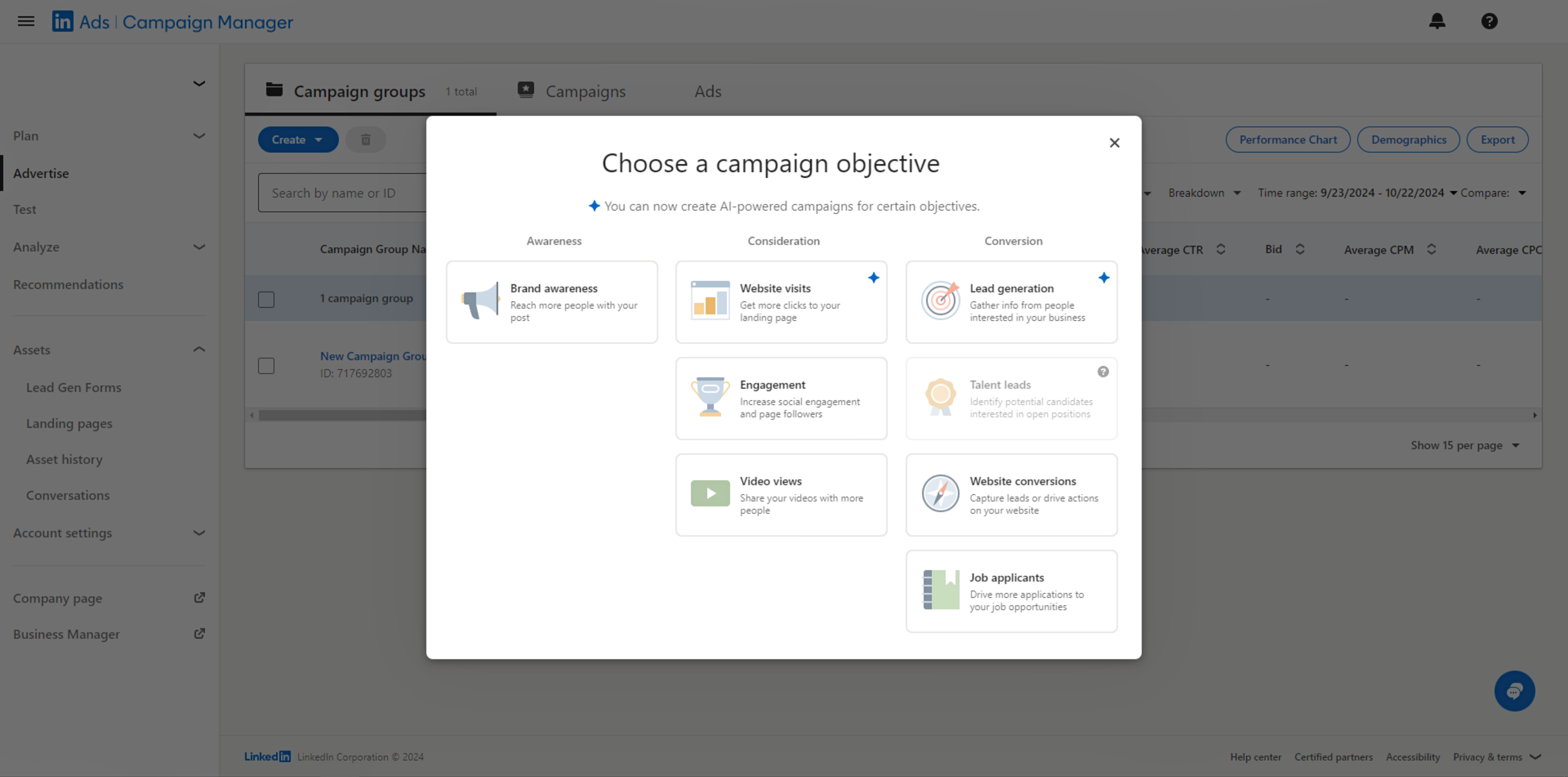Open Asset history in sidebar
1568x777 pixels.
pyautogui.click(x=65, y=459)
